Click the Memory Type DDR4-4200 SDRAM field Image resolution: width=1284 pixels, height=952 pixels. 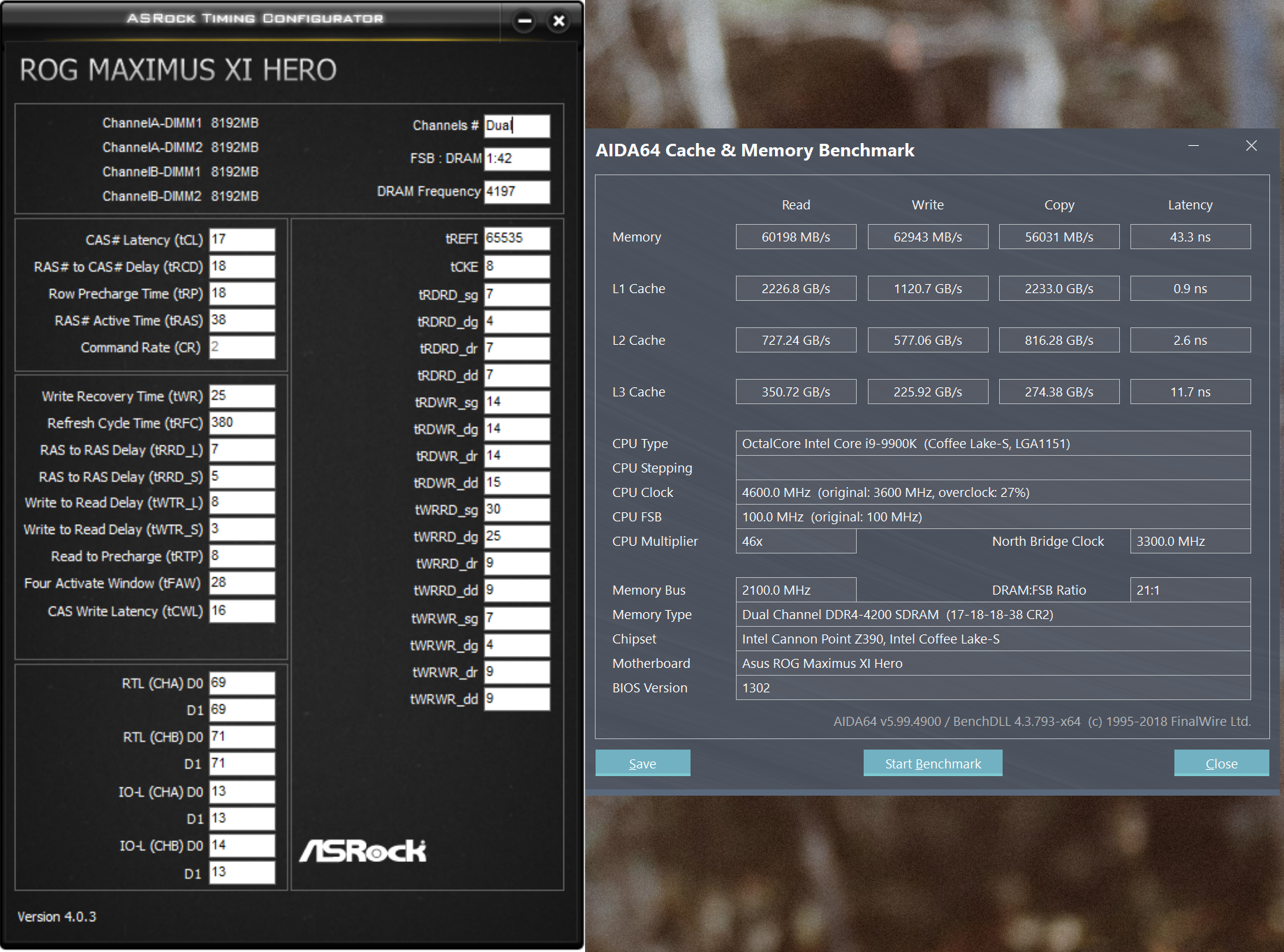coord(993,614)
